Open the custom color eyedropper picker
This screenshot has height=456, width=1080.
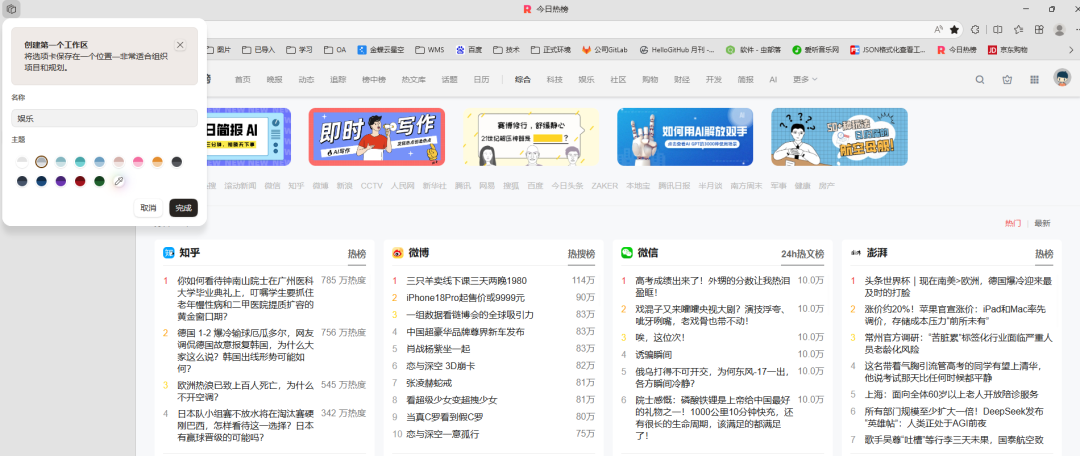[119, 181]
